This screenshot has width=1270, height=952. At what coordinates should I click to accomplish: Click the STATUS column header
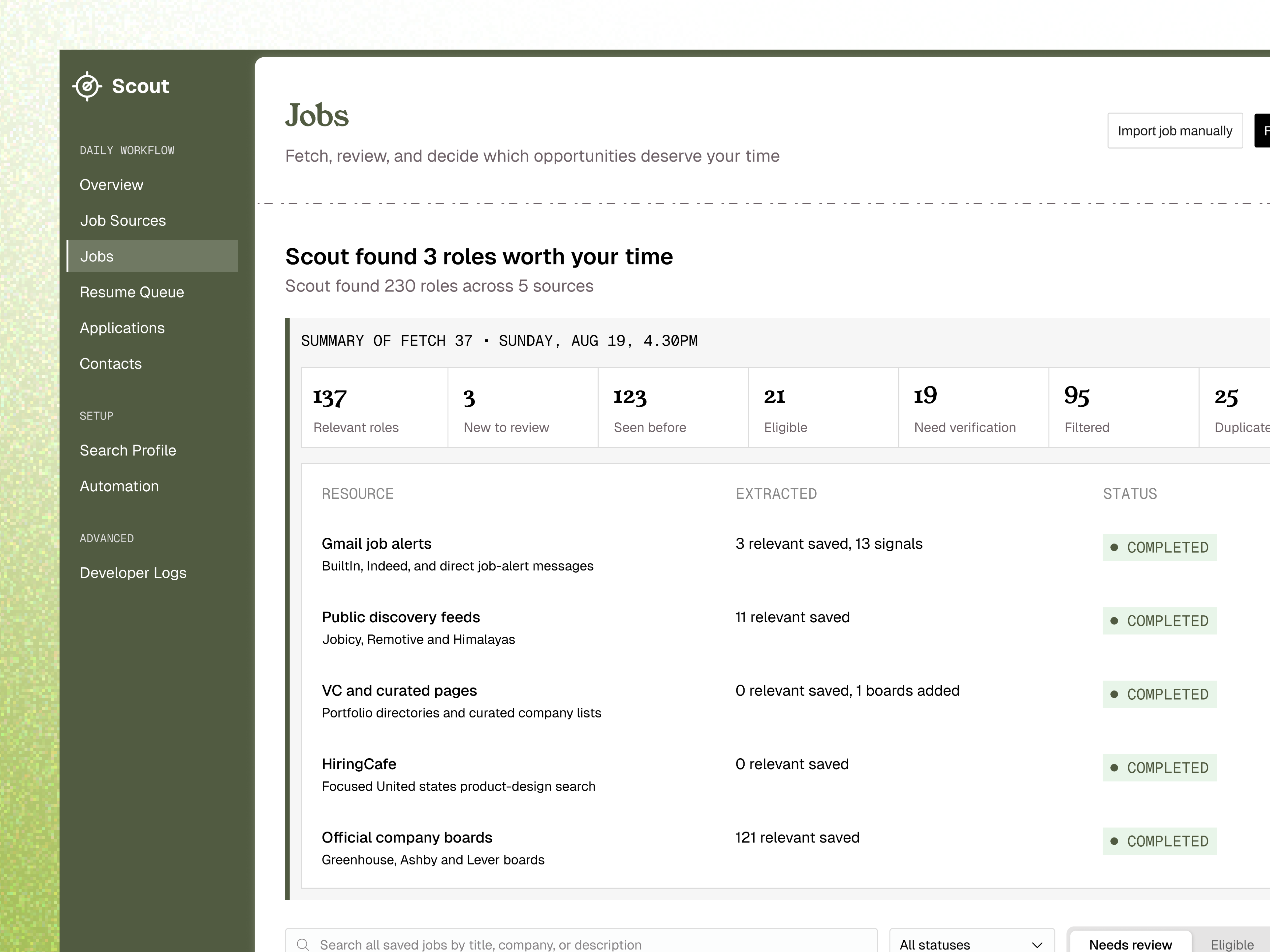click(1130, 494)
